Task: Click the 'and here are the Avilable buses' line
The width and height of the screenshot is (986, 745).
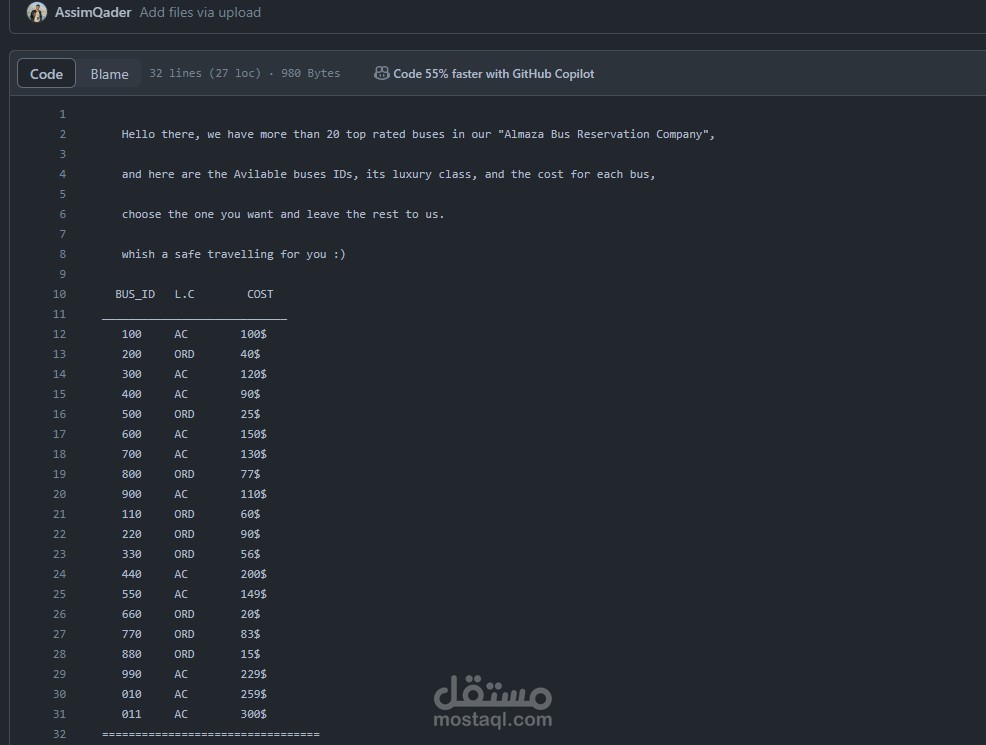Action: (x=389, y=174)
